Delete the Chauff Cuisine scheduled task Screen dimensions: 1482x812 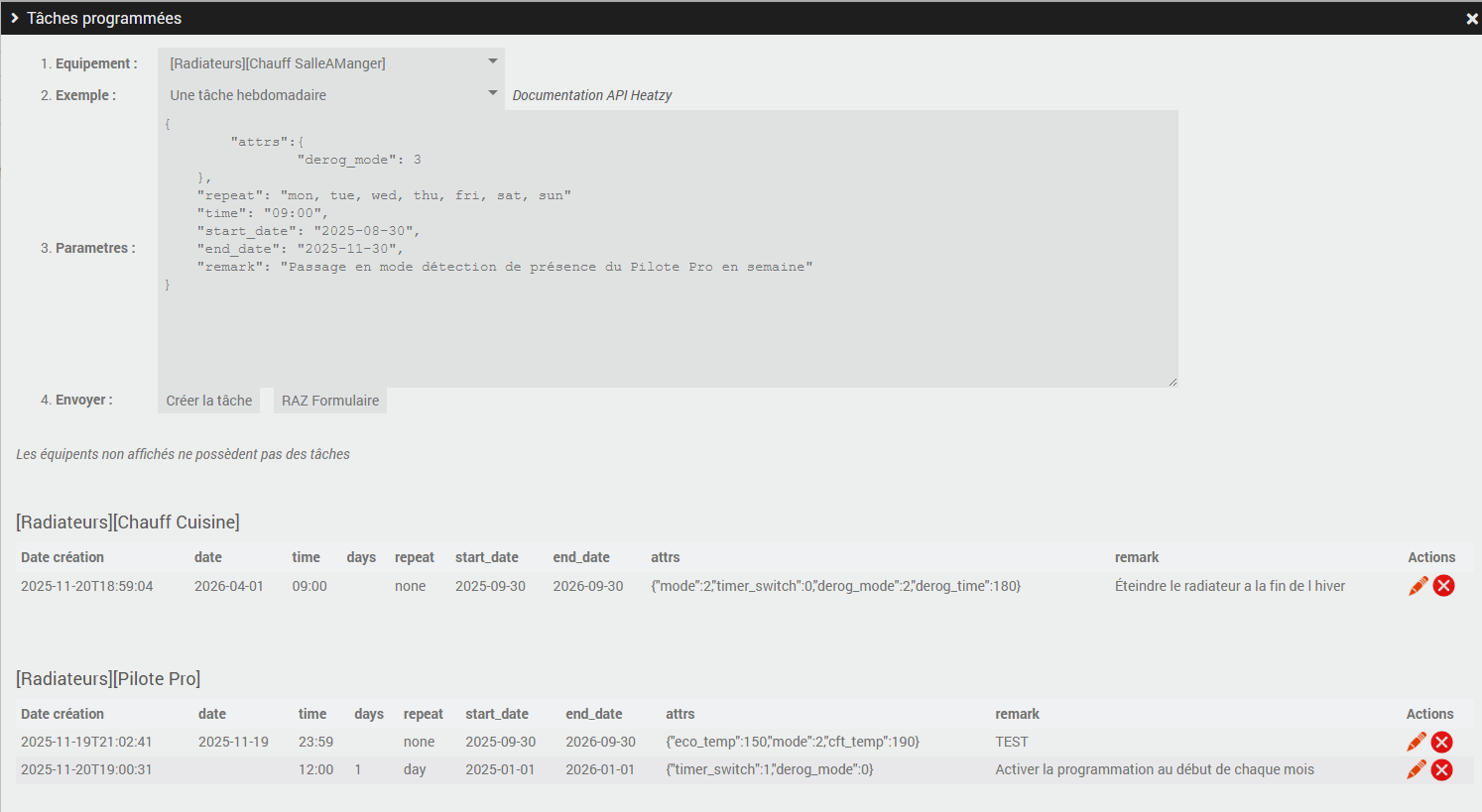coord(1444,586)
